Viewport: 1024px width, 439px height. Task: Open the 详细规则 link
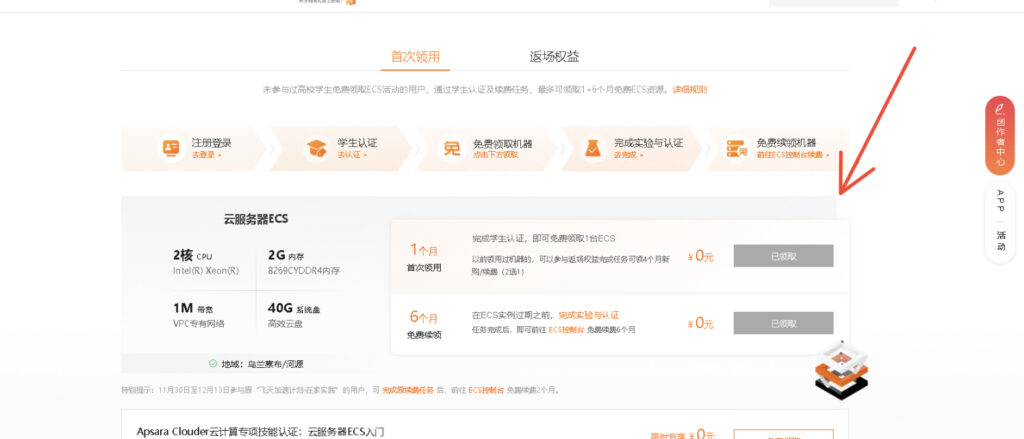pyautogui.click(x=690, y=89)
